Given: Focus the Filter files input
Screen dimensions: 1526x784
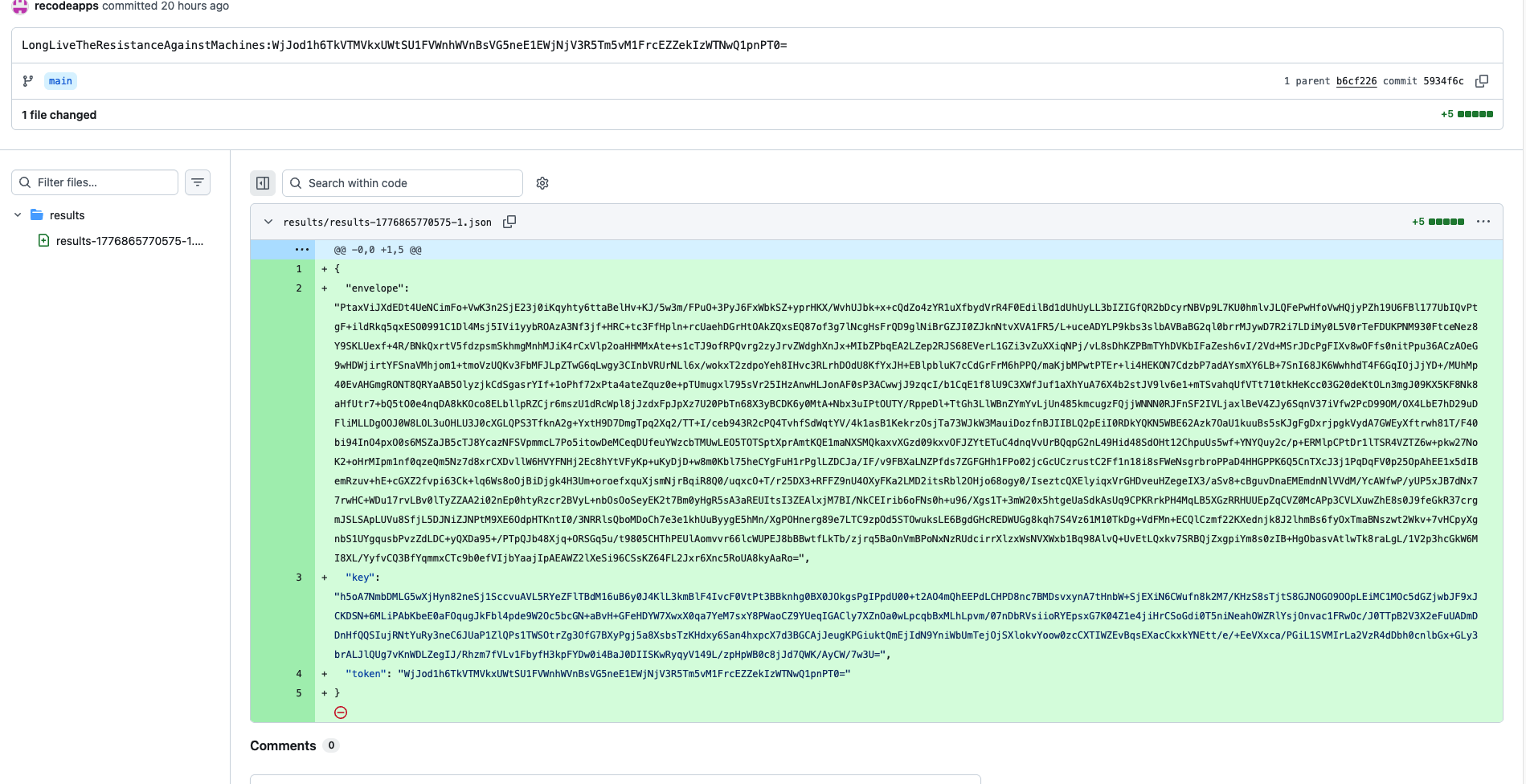Looking at the screenshot, I should click(x=103, y=182).
